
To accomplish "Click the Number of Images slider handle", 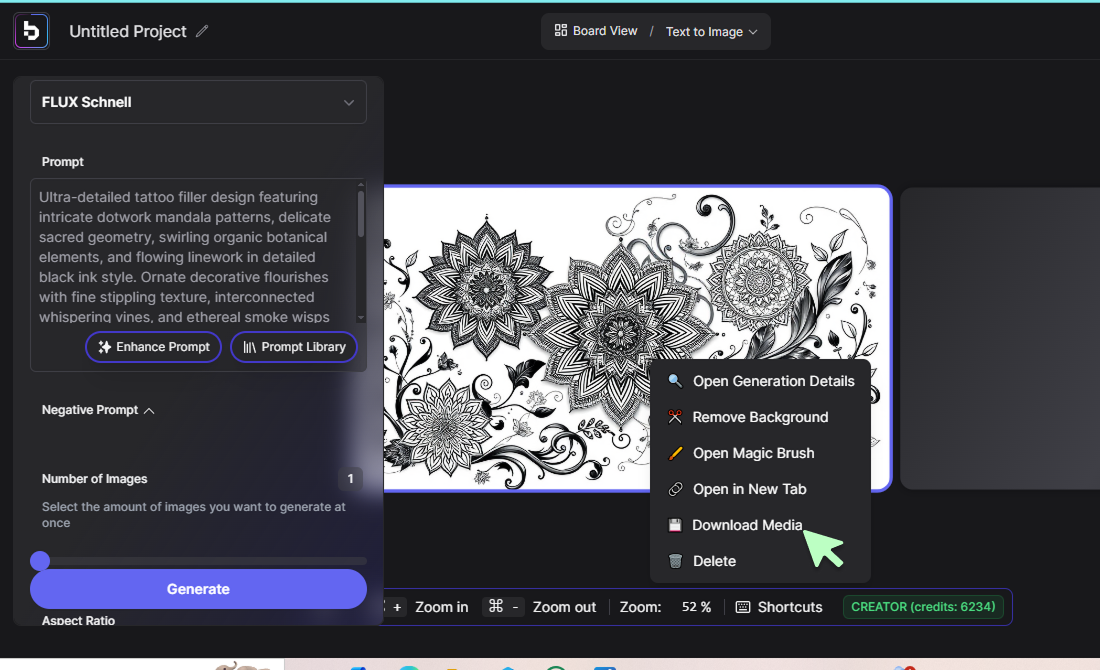I will tap(40, 561).
